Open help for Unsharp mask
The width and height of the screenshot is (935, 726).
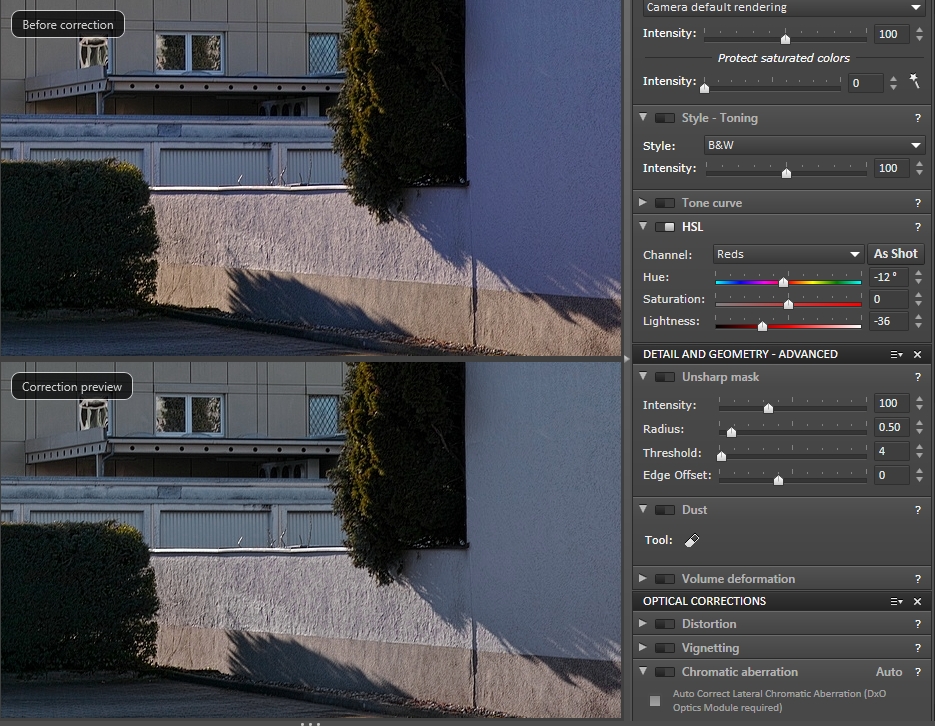(917, 377)
